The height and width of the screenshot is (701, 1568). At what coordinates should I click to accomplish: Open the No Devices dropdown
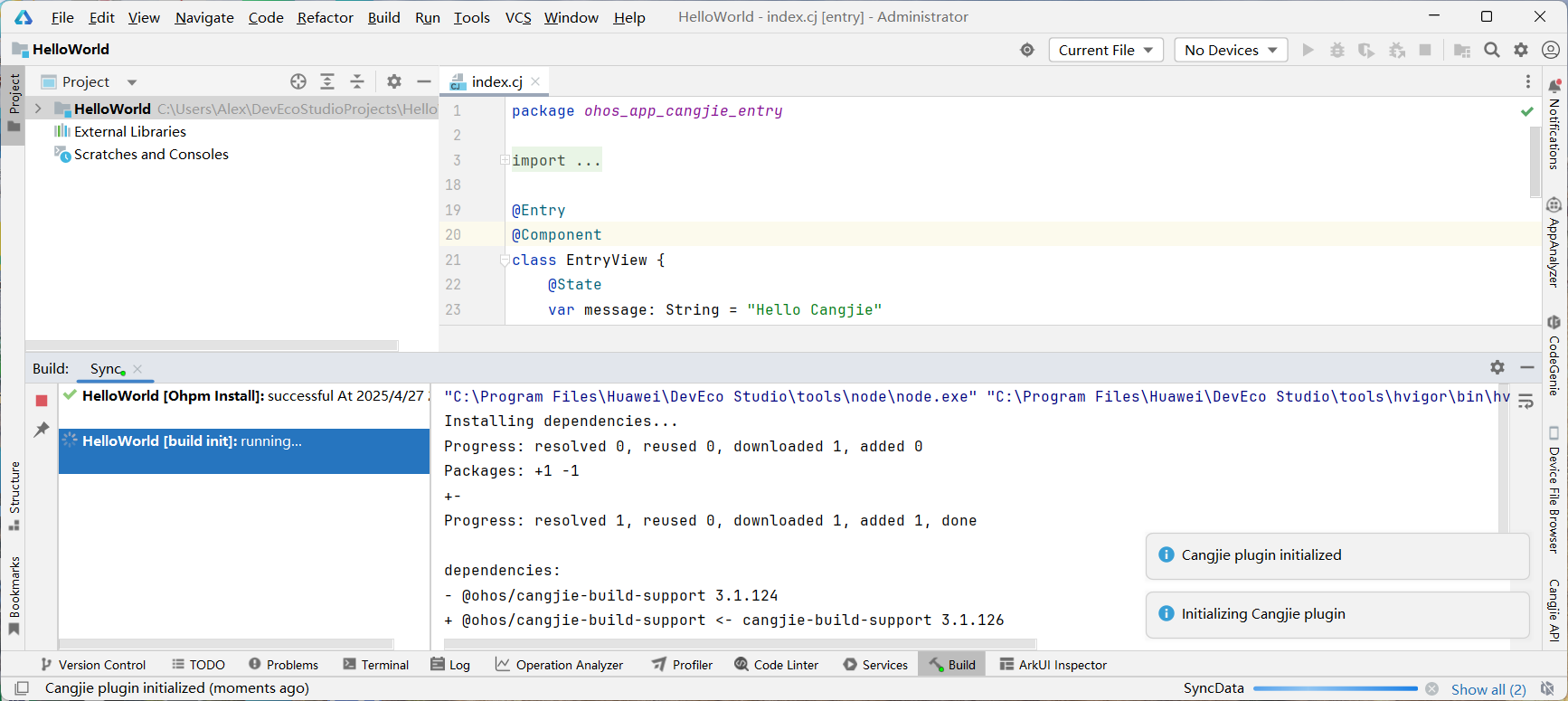1231,50
